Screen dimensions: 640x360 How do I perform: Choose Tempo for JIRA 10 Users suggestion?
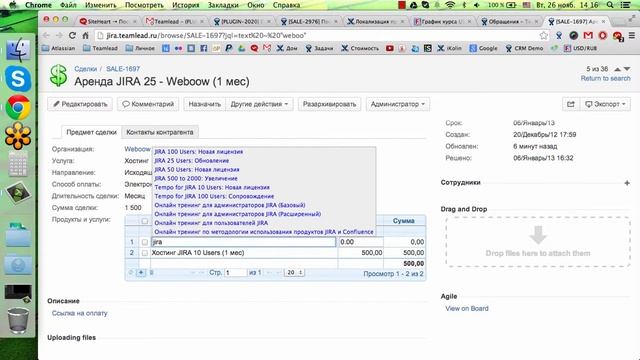pyautogui.click(x=212, y=187)
